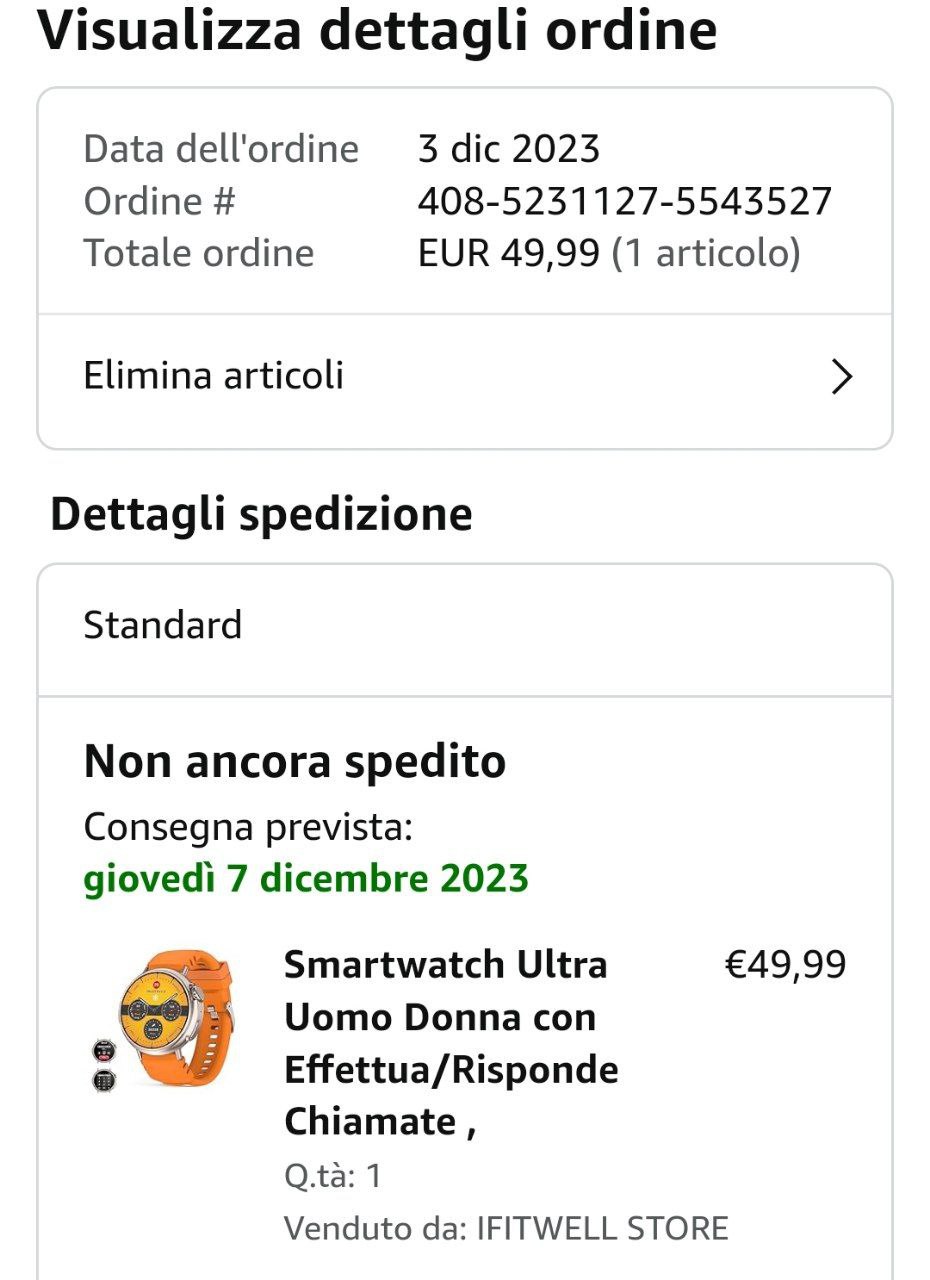Tap the order date 3 dic 2023
This screenshot has height=1280, width=930.
508,150
